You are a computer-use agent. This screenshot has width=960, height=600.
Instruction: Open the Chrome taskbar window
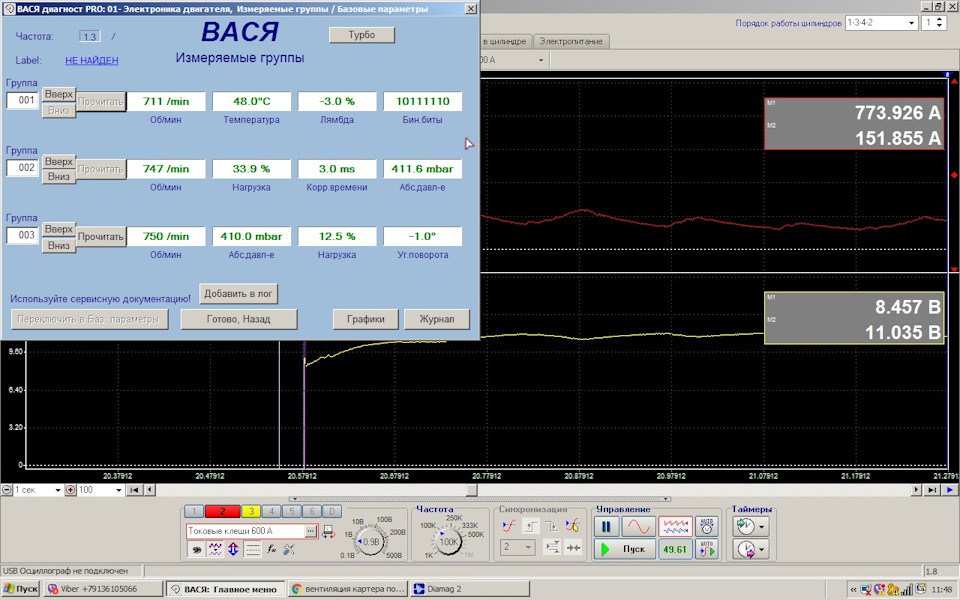[x=349, y=589]
